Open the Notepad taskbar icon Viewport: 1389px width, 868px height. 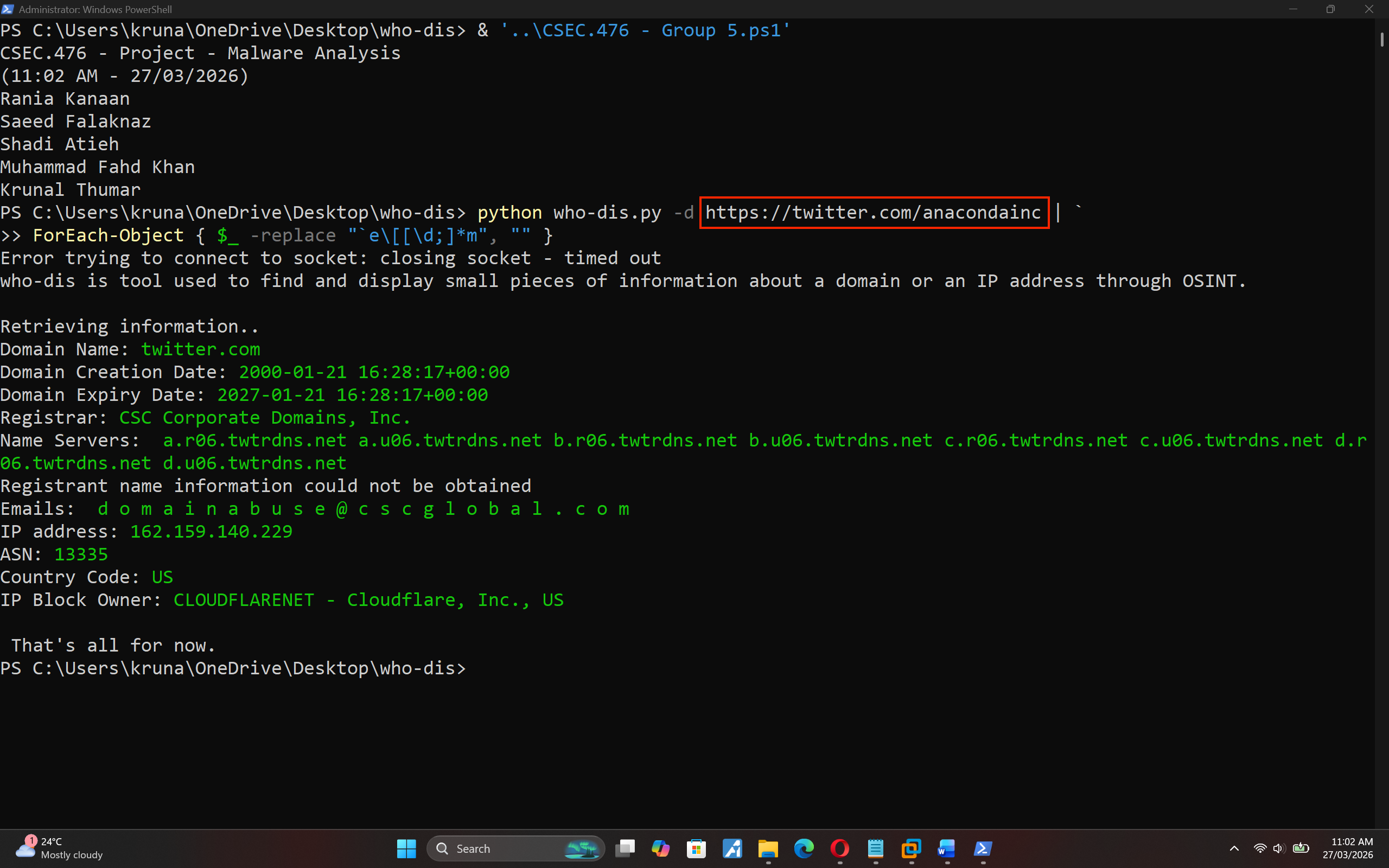pyautogui.click(x=875, y=848)
